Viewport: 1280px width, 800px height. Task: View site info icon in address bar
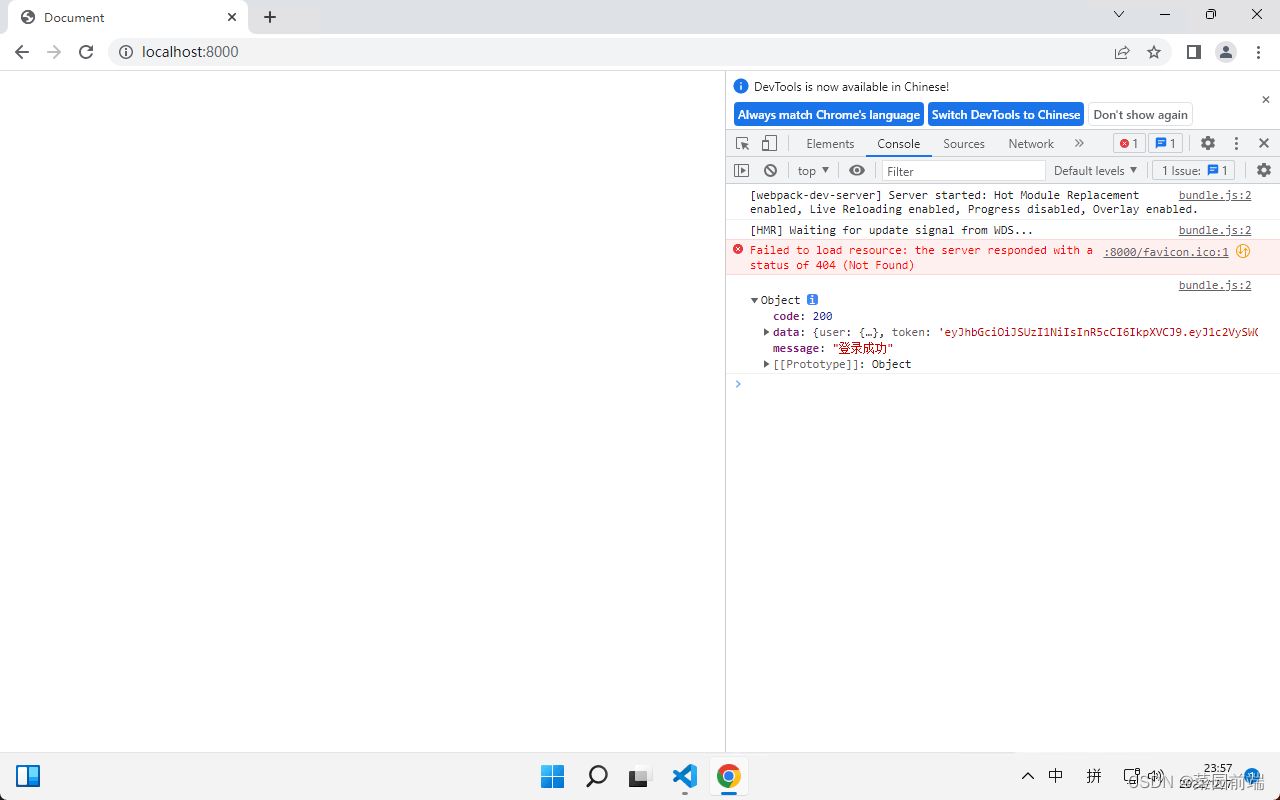point(126,52)
